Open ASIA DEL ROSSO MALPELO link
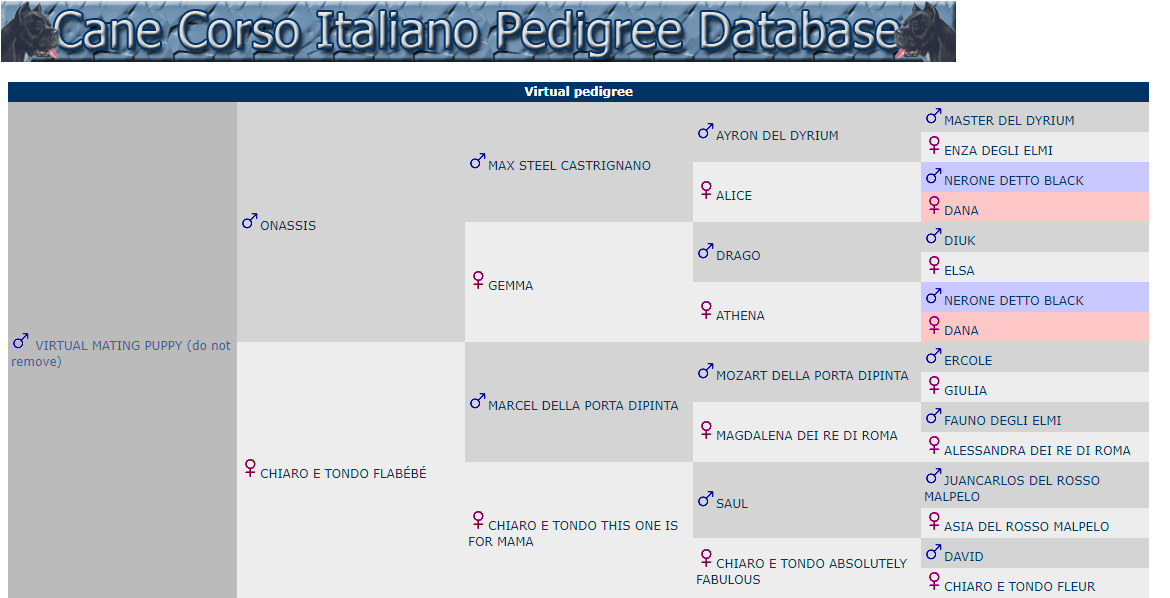 pyautogui.click(x=1027, y=527)
